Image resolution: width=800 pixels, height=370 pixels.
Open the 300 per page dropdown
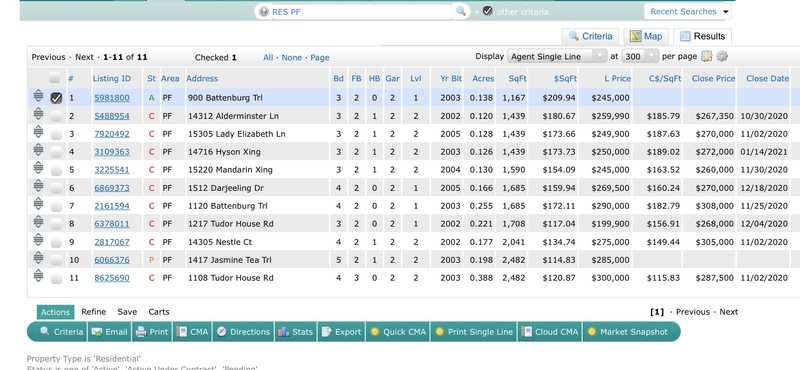640,56
